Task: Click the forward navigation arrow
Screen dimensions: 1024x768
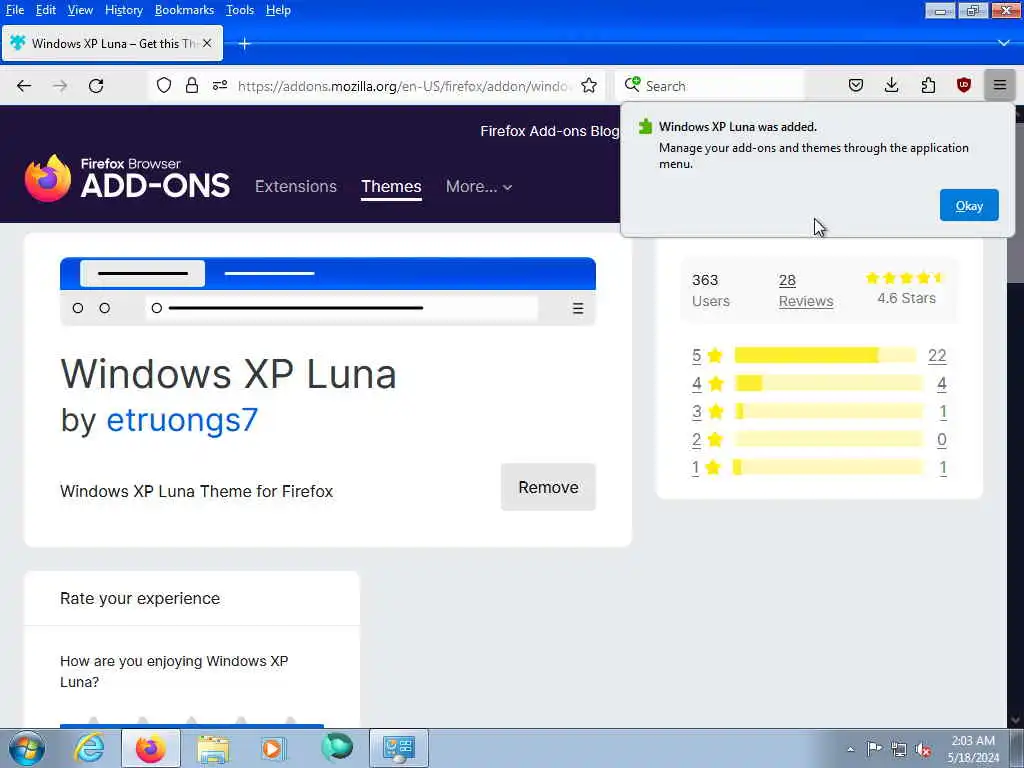Action: coord(60,86)
